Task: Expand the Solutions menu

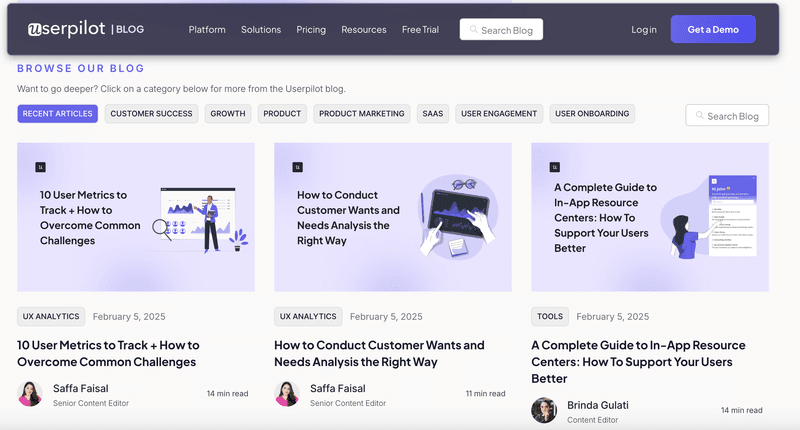Action: point(261,30)
